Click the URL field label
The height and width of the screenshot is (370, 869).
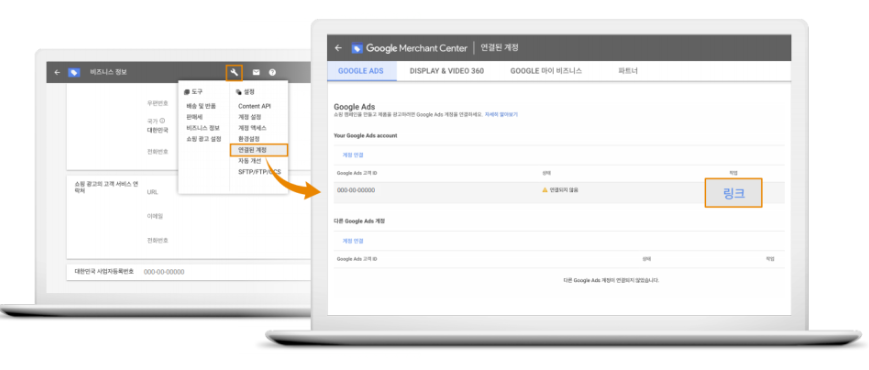(x=152, y=192)
